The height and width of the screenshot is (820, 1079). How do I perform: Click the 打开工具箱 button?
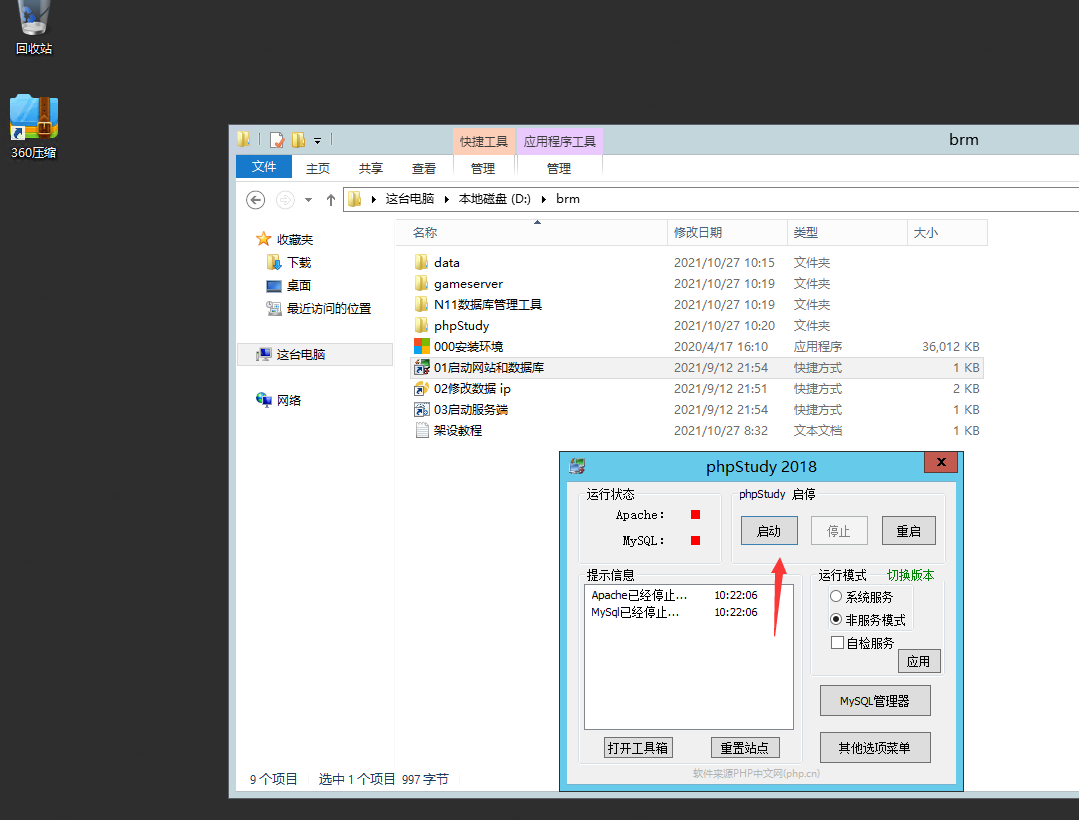[638, 747]
